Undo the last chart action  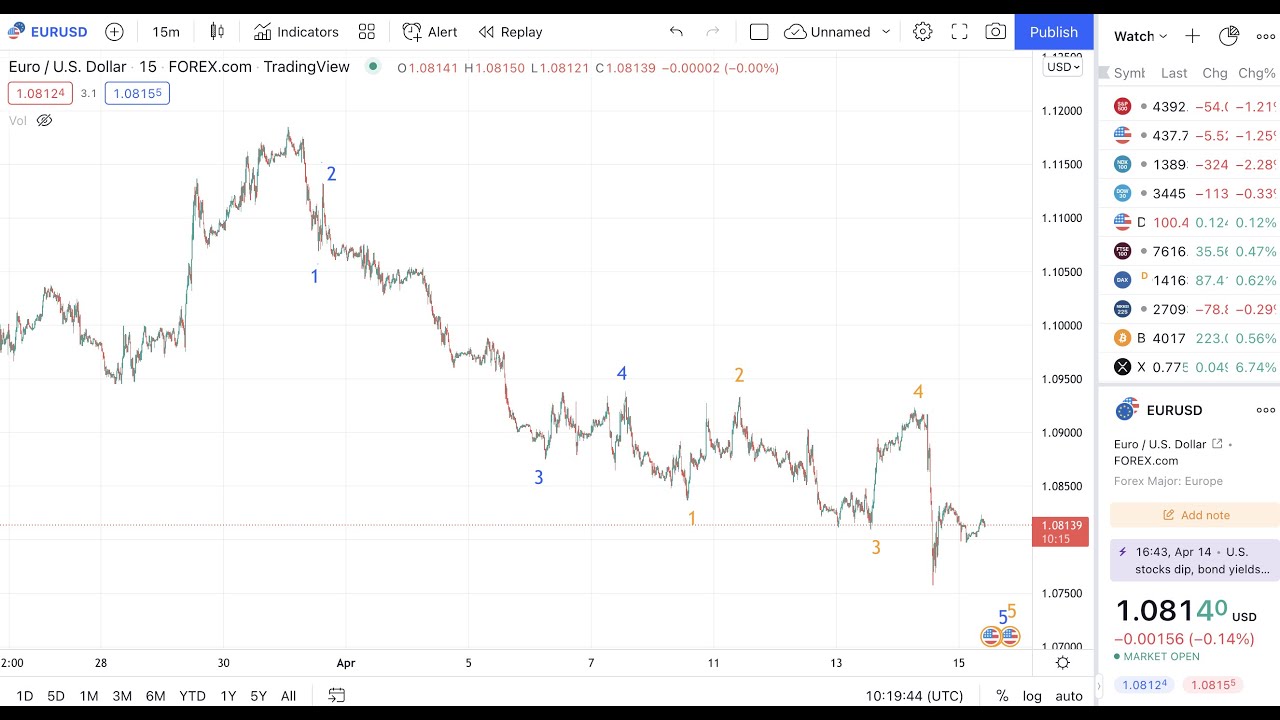point(676,32)
